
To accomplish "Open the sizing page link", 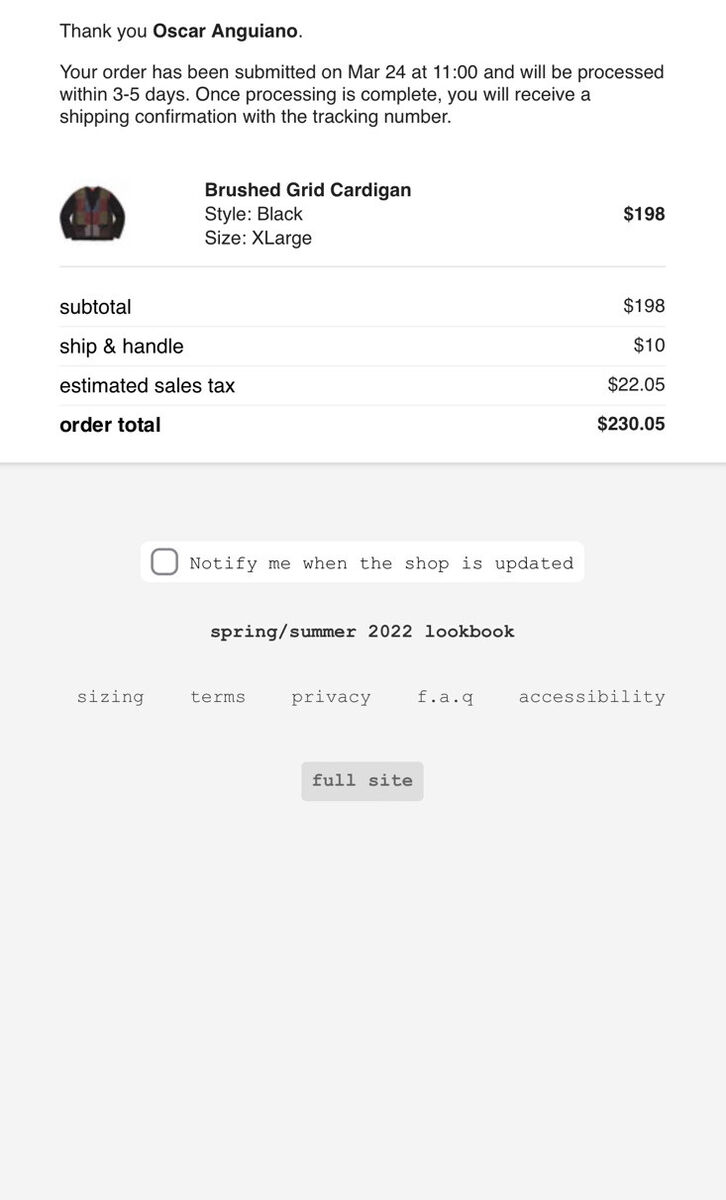I will 110,697.
